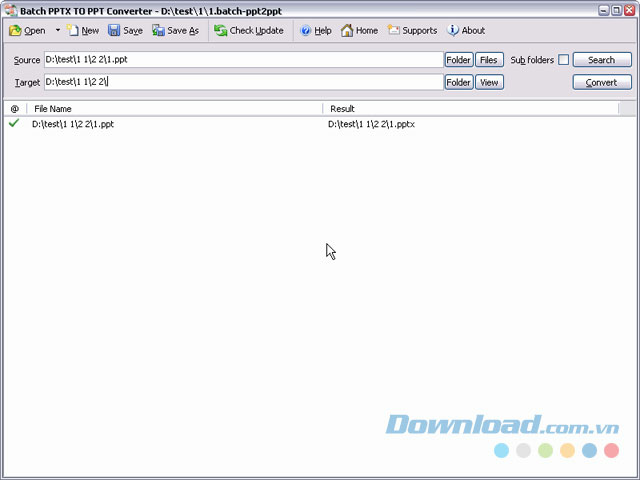Click result D:\test\1 1\2 2\1.pptx
This screenshot has height=480, width=640.
click(371, 124)
